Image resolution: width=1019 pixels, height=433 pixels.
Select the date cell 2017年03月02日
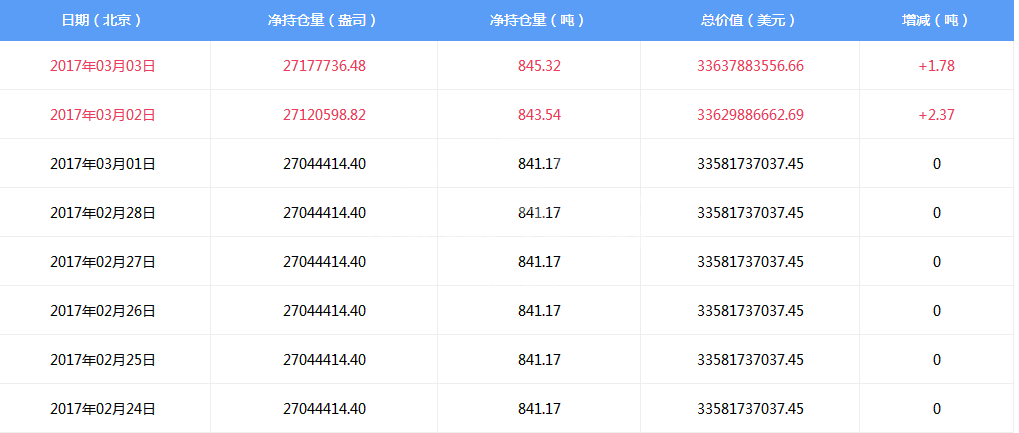[103, 115]
